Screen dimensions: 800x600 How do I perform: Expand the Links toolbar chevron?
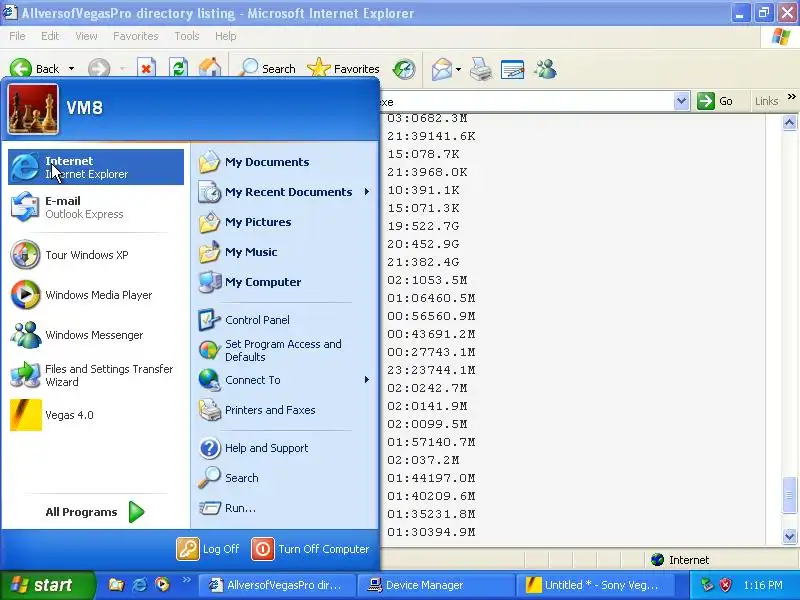tap(791, 96)
